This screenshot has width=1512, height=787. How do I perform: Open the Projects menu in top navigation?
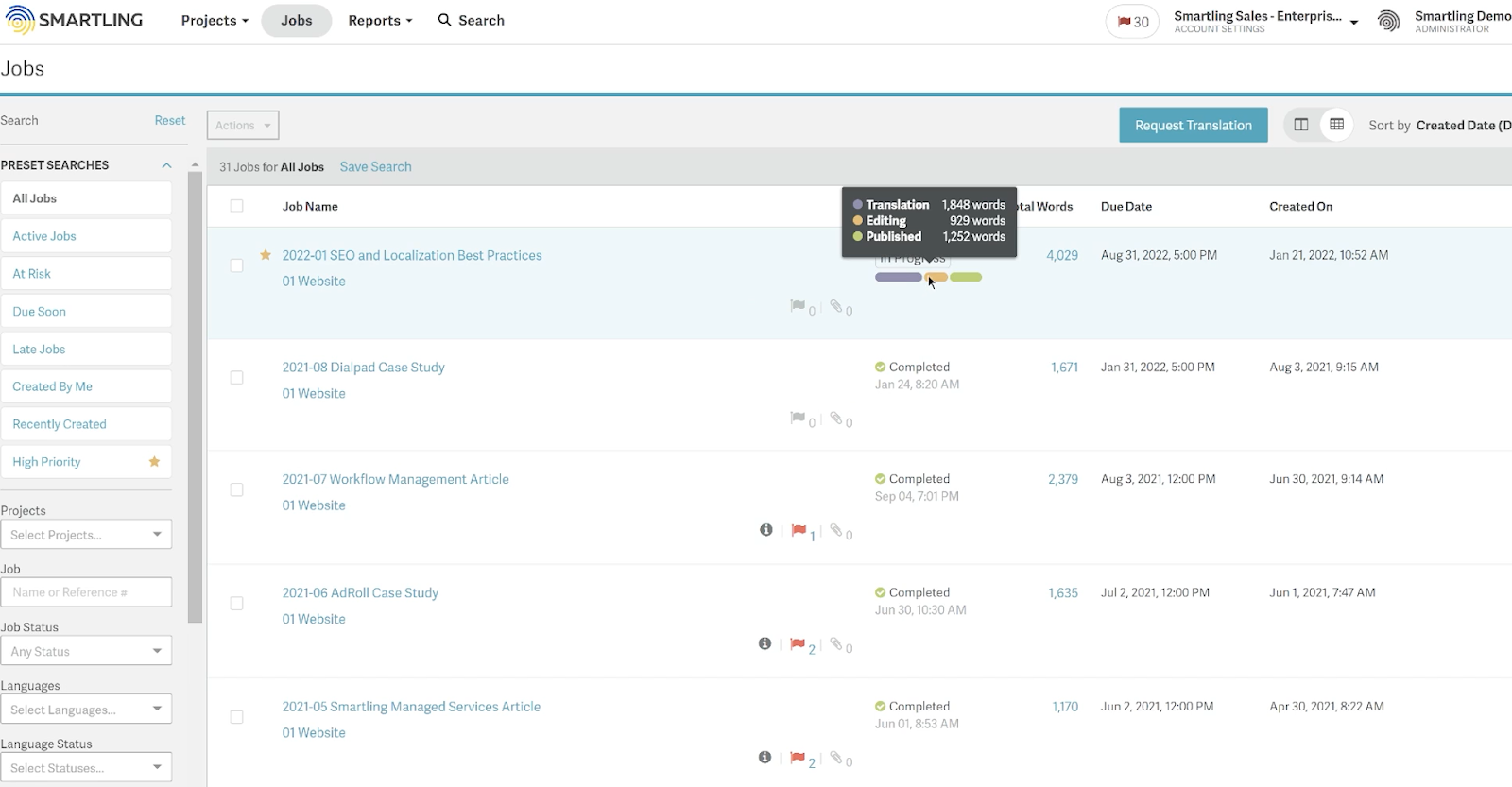coord(215,21)
